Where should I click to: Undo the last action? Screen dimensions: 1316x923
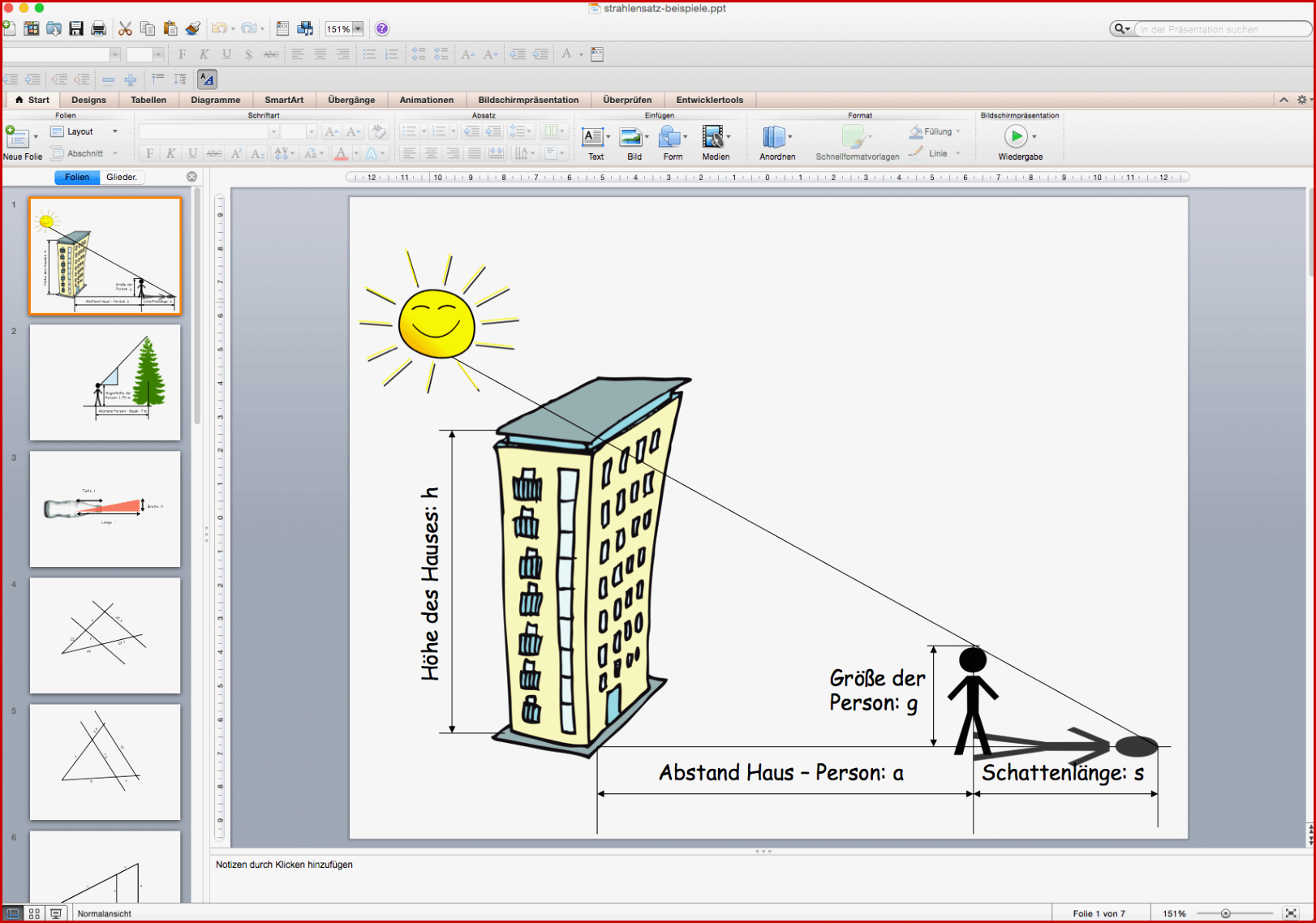(x=219, y=28)
